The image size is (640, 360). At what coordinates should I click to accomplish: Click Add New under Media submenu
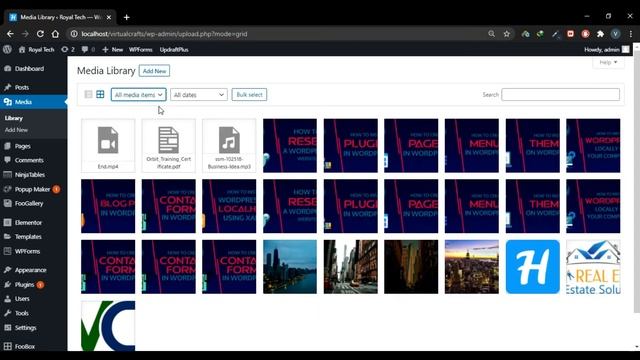[x=16, y=130]
